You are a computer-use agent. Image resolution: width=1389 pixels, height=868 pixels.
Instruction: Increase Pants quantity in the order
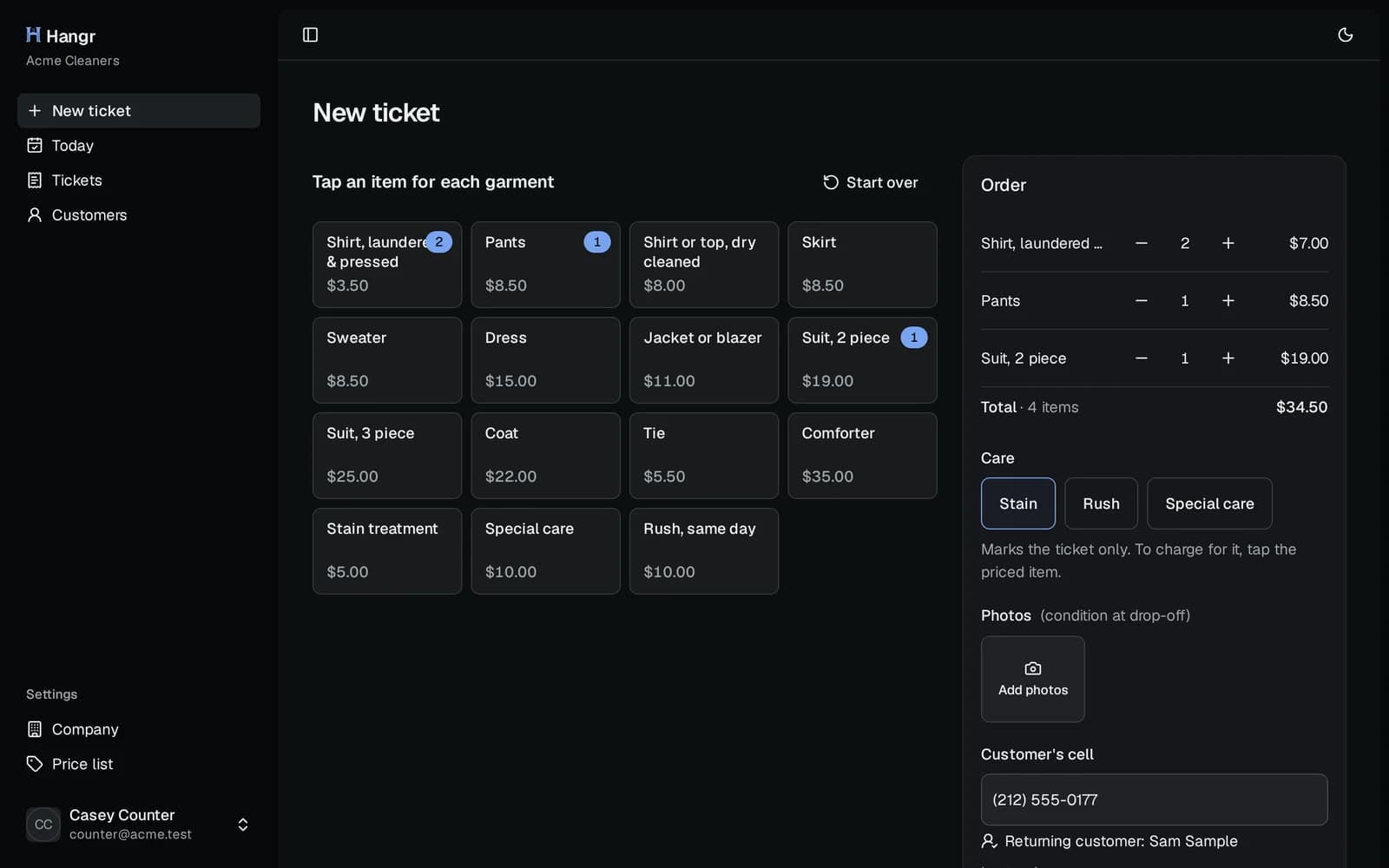pyautogui.click(x=1228, y=300)
